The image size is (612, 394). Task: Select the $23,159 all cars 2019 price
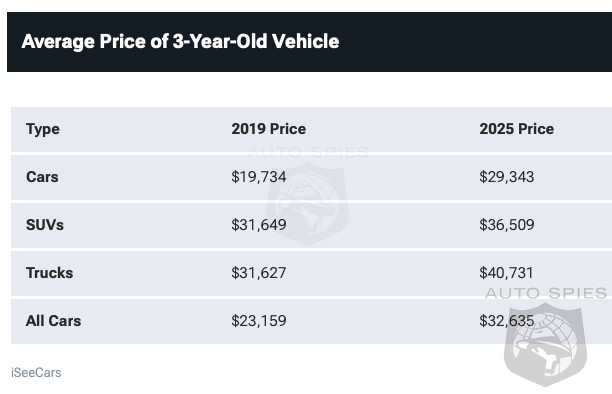click(259, 321)
